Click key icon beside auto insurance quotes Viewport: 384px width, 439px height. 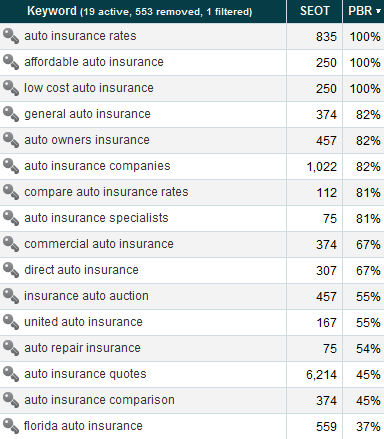pos(11,374)
